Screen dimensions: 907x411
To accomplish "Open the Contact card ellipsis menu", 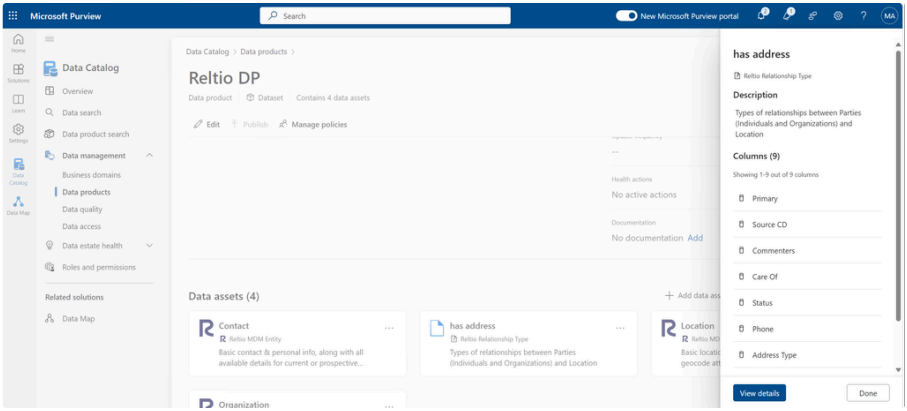I will [x=389, y=328].
